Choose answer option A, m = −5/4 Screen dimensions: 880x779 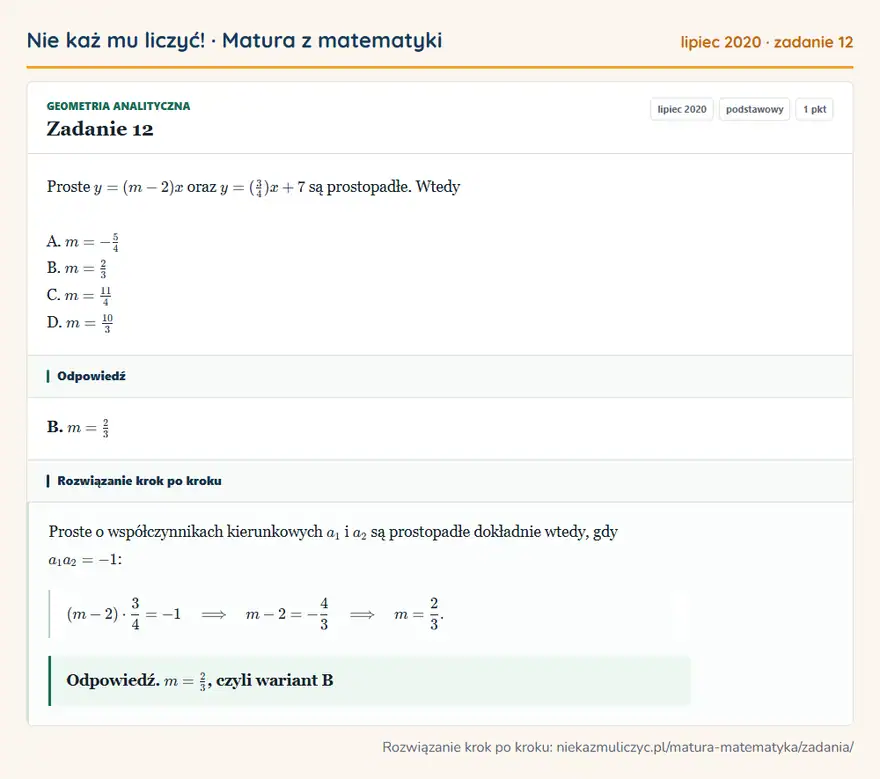pos(82,242)
